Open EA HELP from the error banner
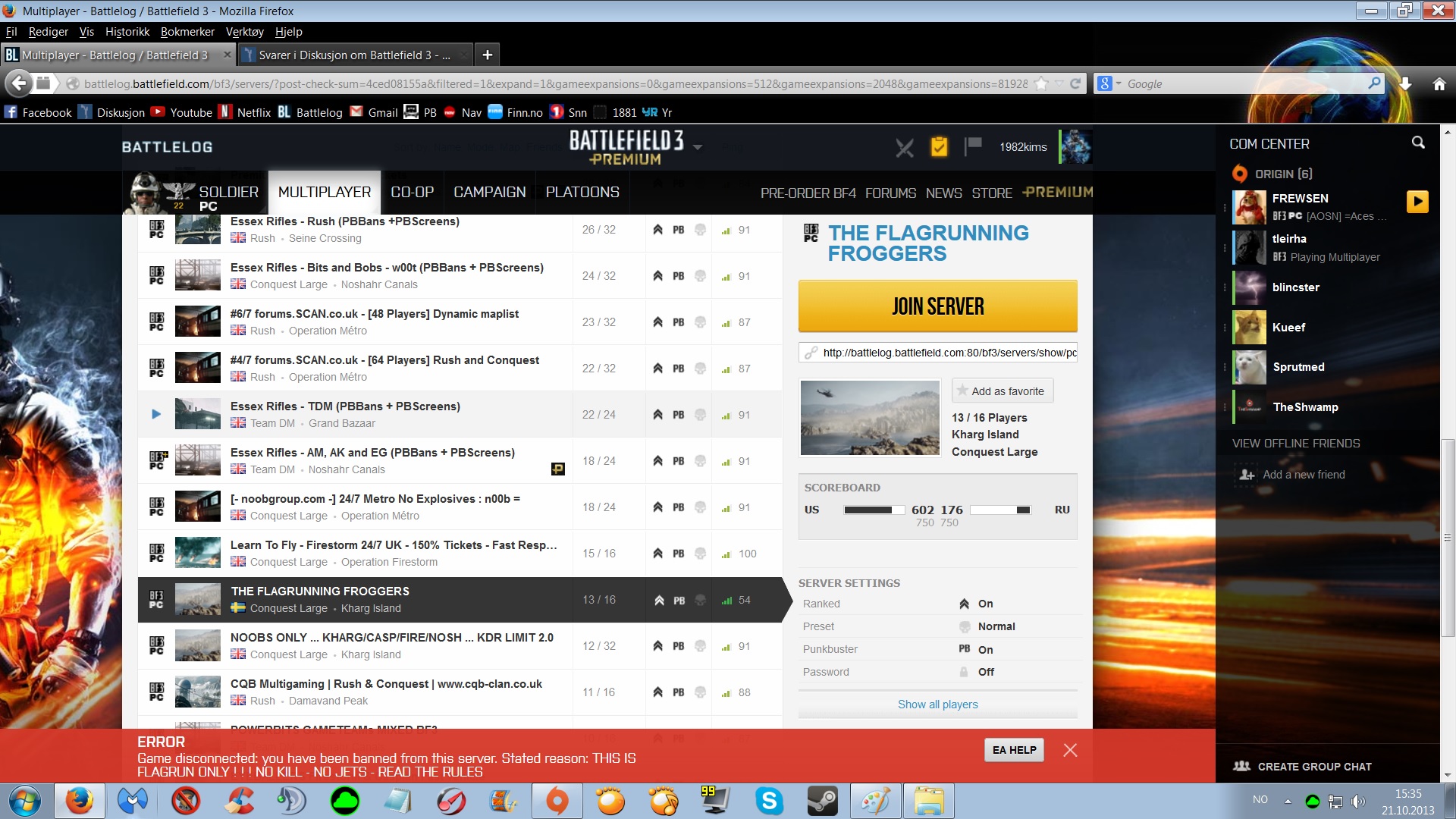1456x819 pixels. pos(1014,750)
